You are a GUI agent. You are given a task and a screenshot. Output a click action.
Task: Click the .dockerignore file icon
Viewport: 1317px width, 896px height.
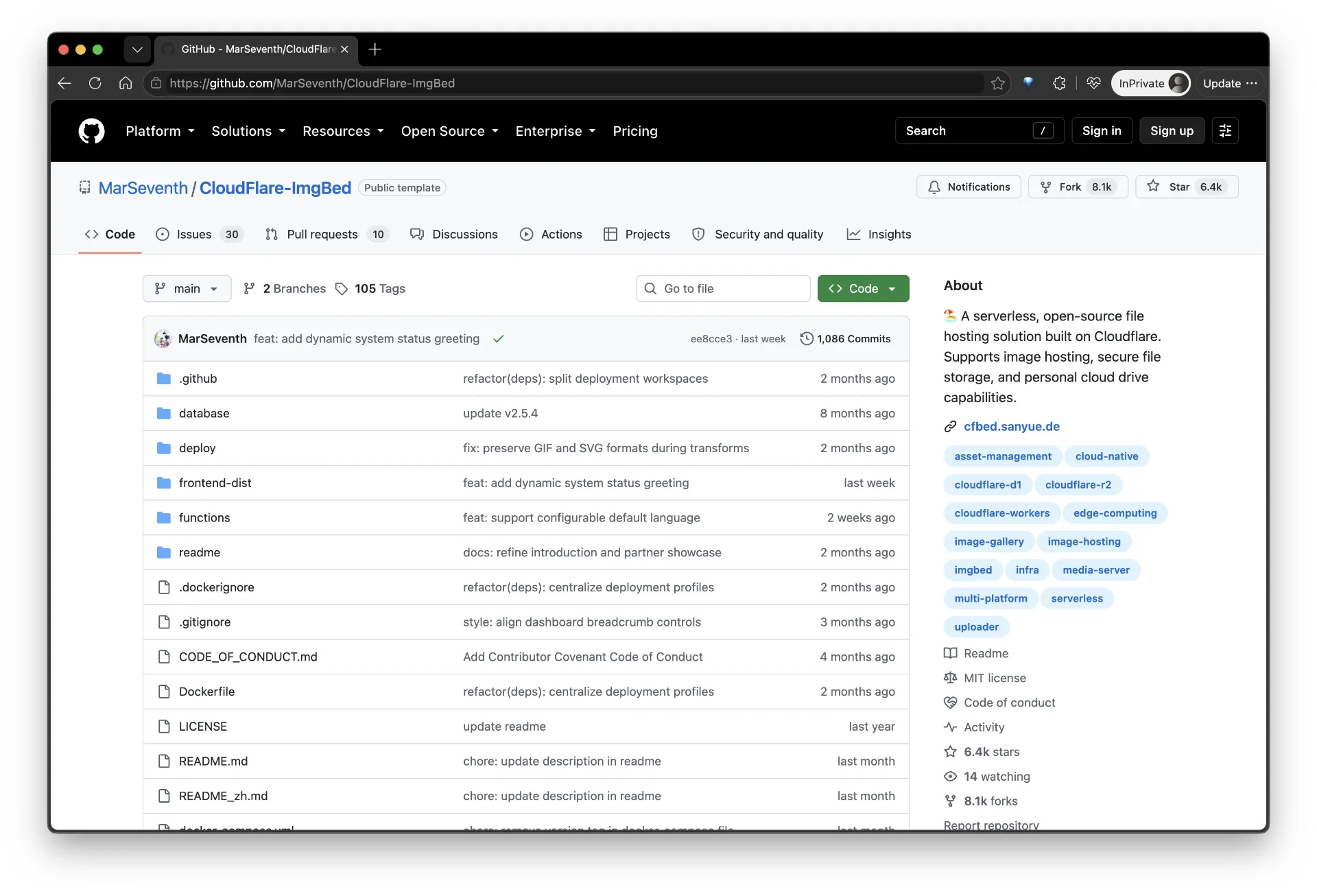[x=164, y=587]
